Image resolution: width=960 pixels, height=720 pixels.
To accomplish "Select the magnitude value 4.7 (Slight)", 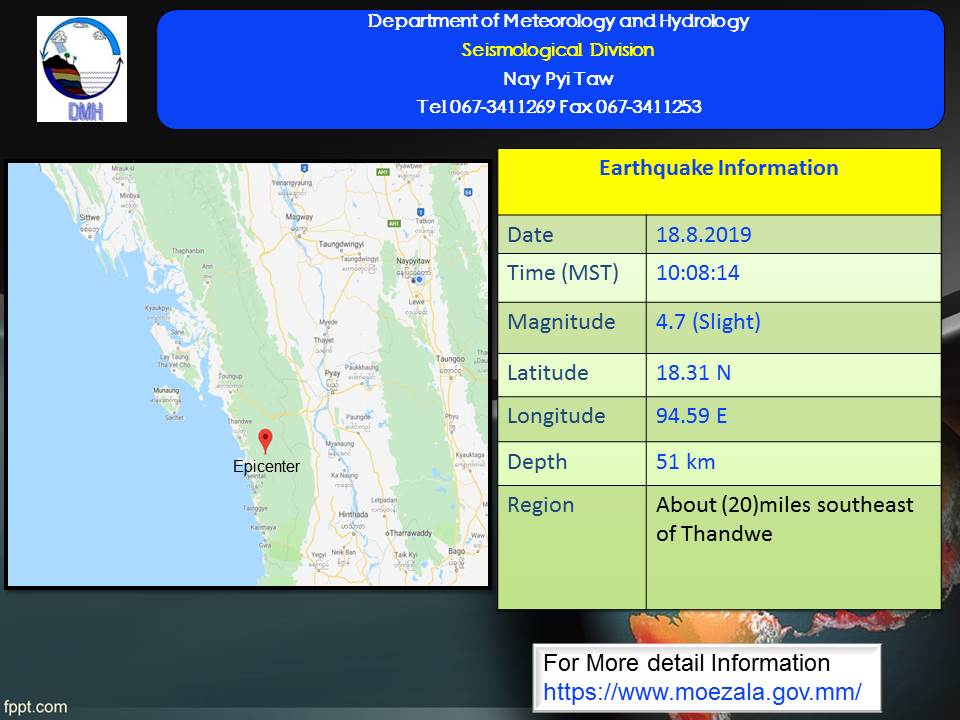I will pyautogui.click(x=708, y=322).
